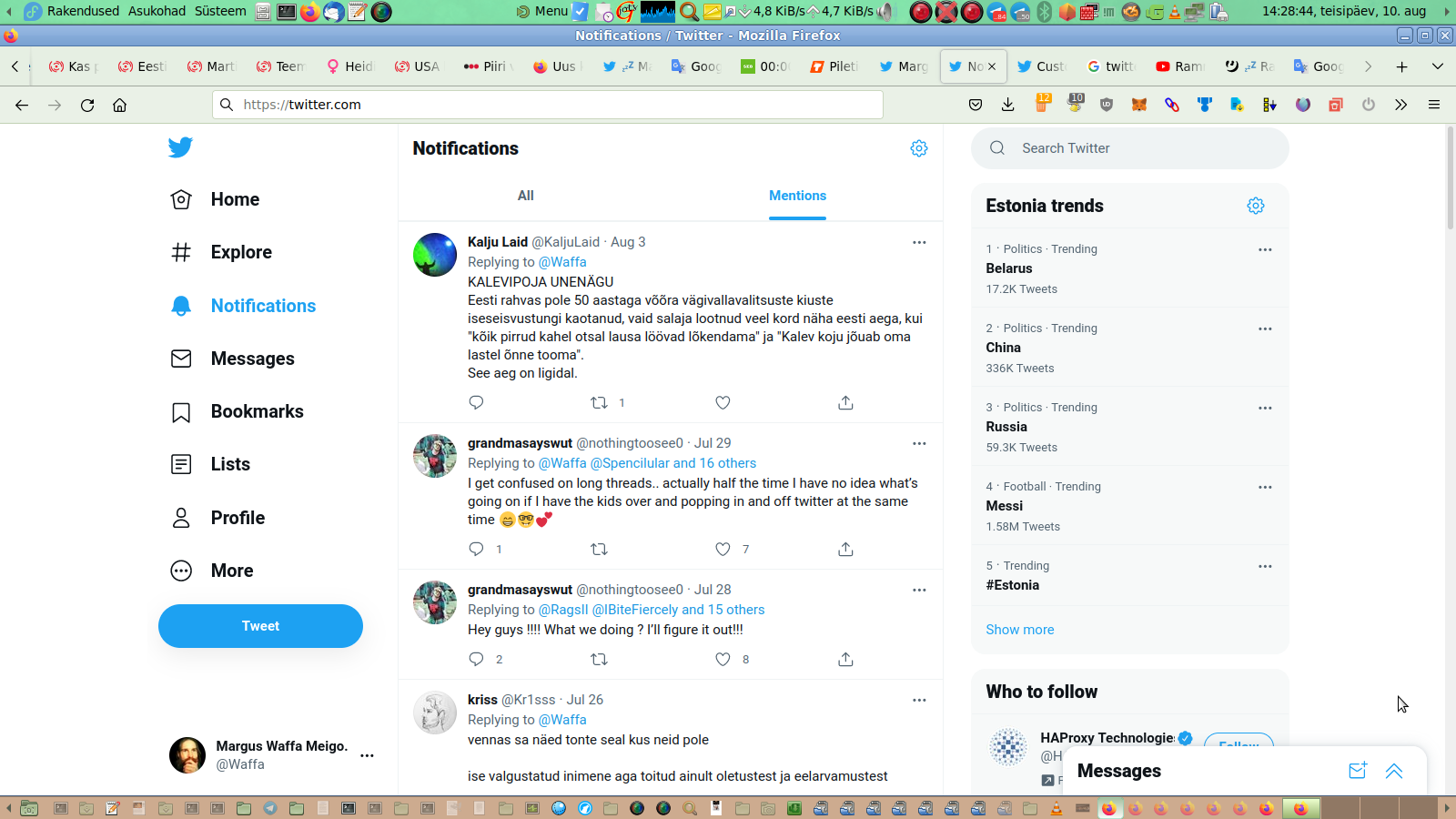Open more options for grandmasayswut's Jul 28 tweet

coord(919,590)
